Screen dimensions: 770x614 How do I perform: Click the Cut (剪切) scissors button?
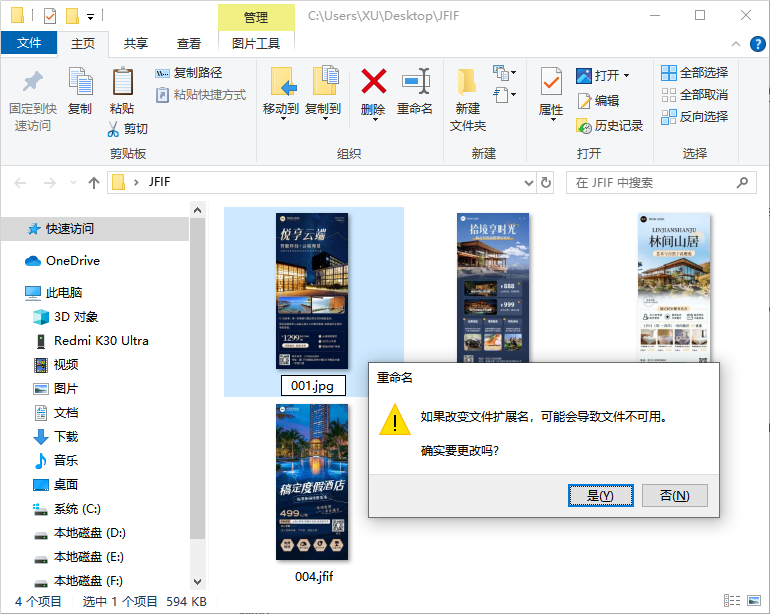pos(128,129)
